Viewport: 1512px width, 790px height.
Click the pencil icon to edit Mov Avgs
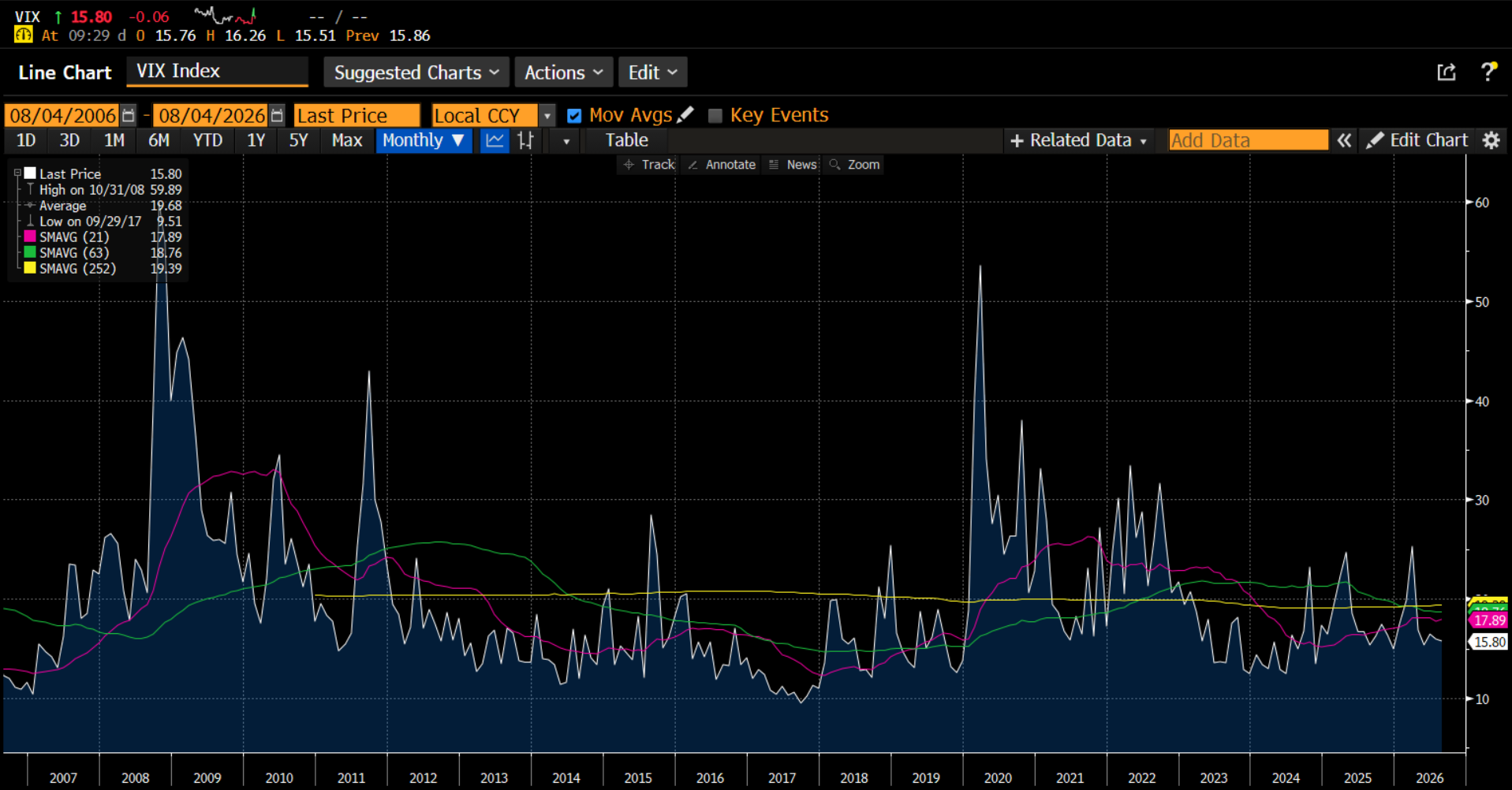(x=685, y=115)
